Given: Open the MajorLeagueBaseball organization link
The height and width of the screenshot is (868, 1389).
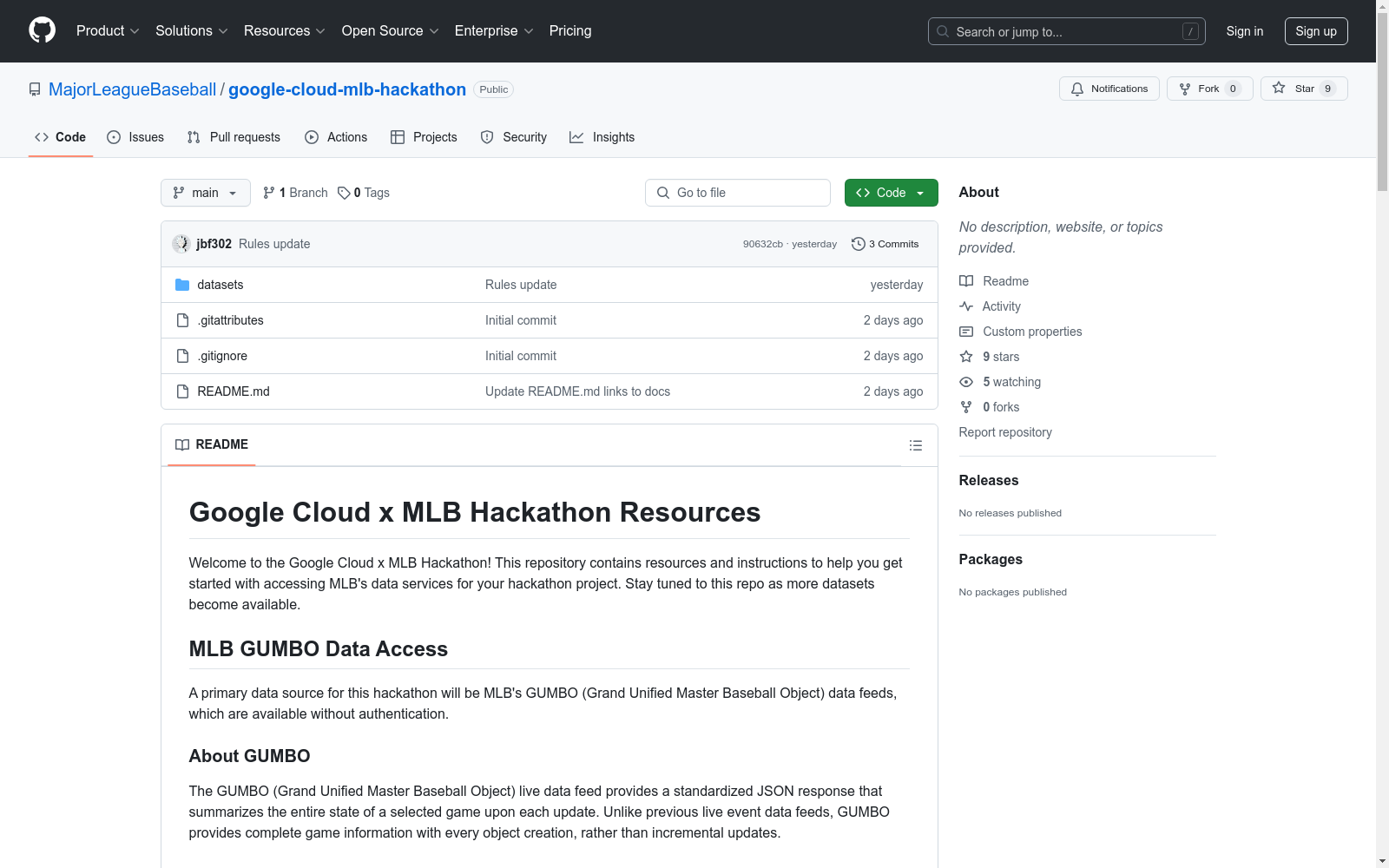Looking at the screenshot, I should pos(133,89).
